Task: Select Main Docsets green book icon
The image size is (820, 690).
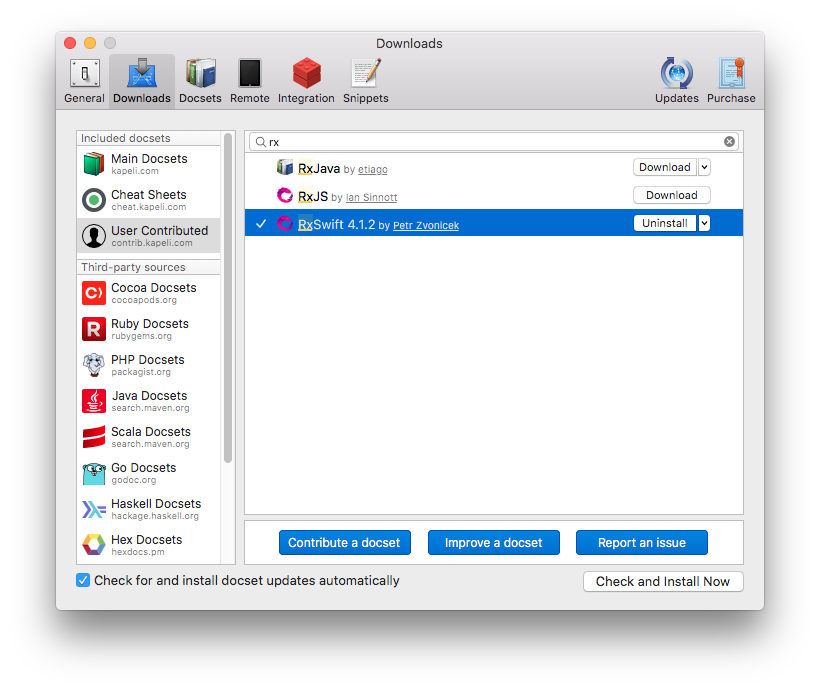Action: tap(94, 164)
